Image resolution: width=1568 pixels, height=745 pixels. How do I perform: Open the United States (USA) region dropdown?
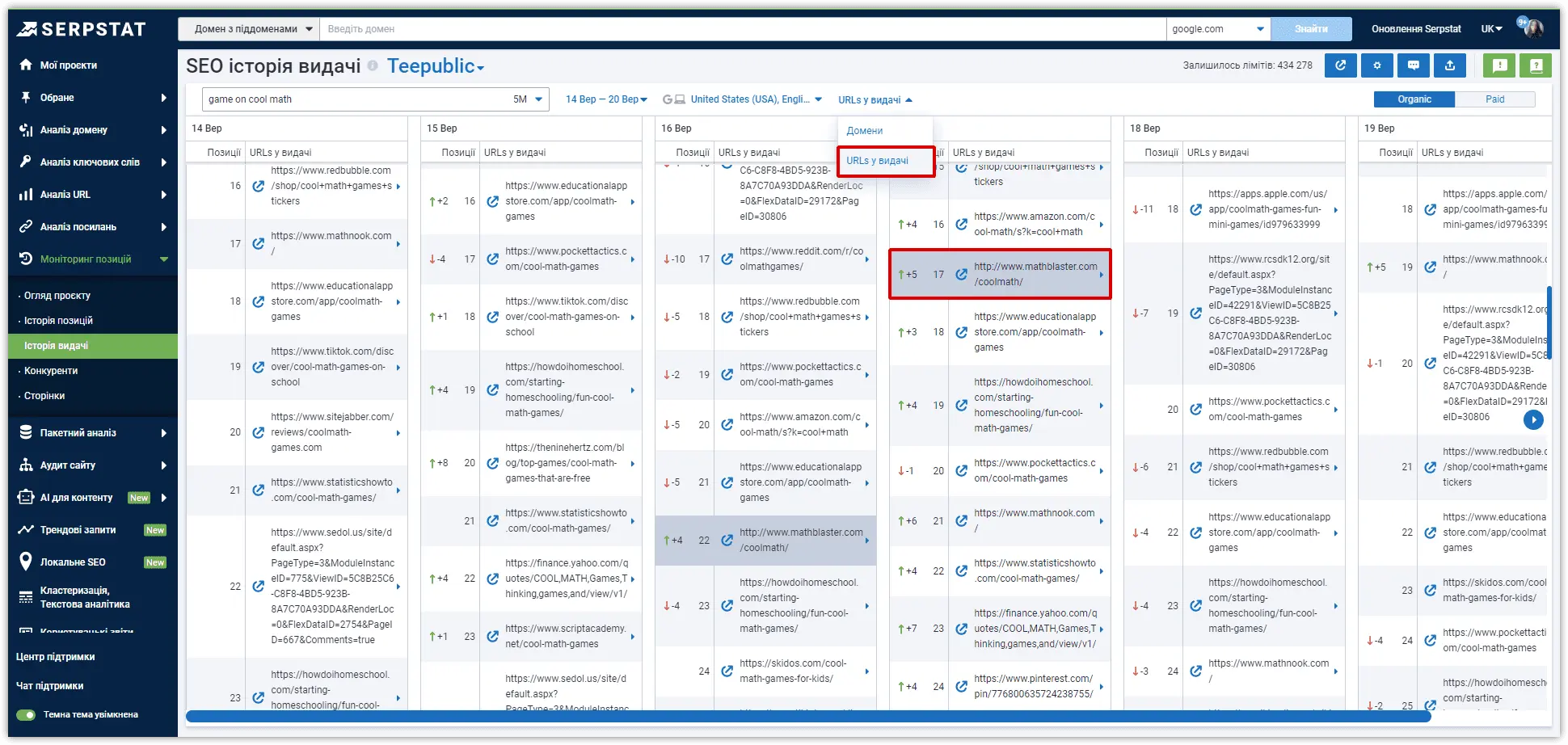[x=756, y=99]
